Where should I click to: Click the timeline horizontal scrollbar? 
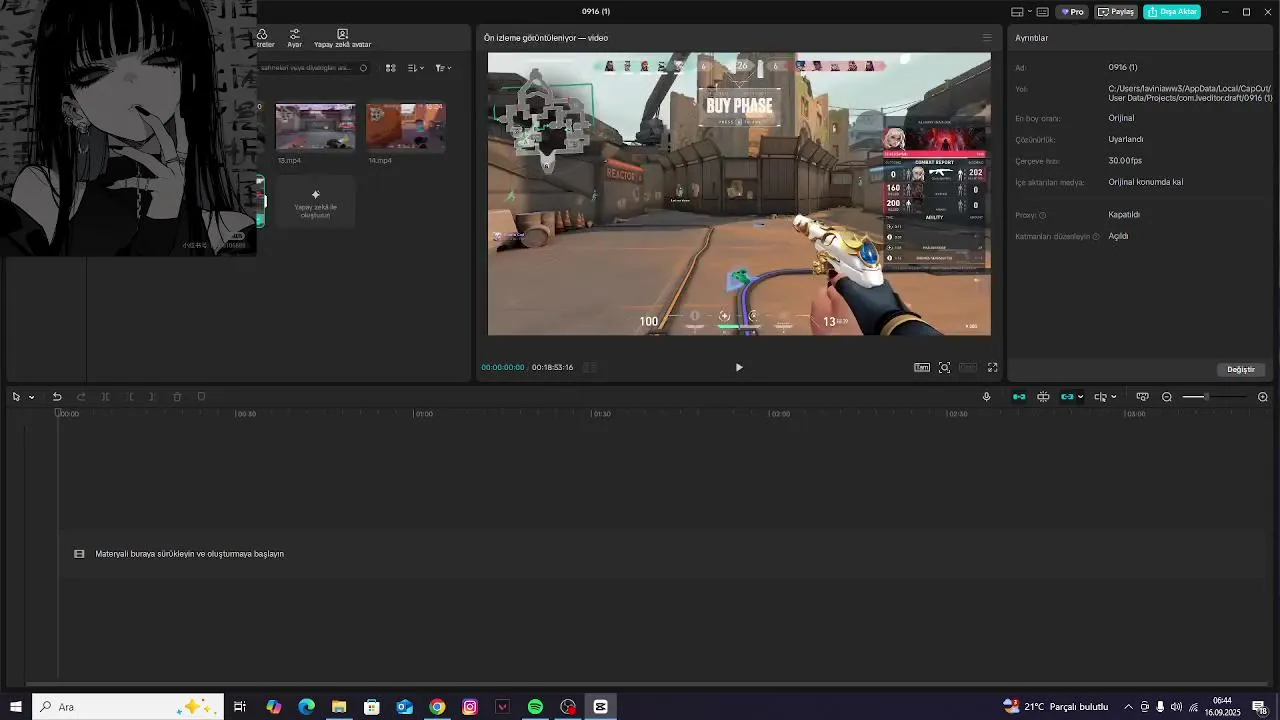coord(647,685)
